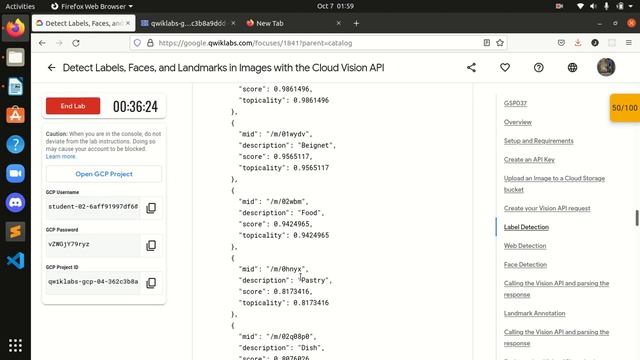Open a new browser tab with plus

click(x=356, y=24)
